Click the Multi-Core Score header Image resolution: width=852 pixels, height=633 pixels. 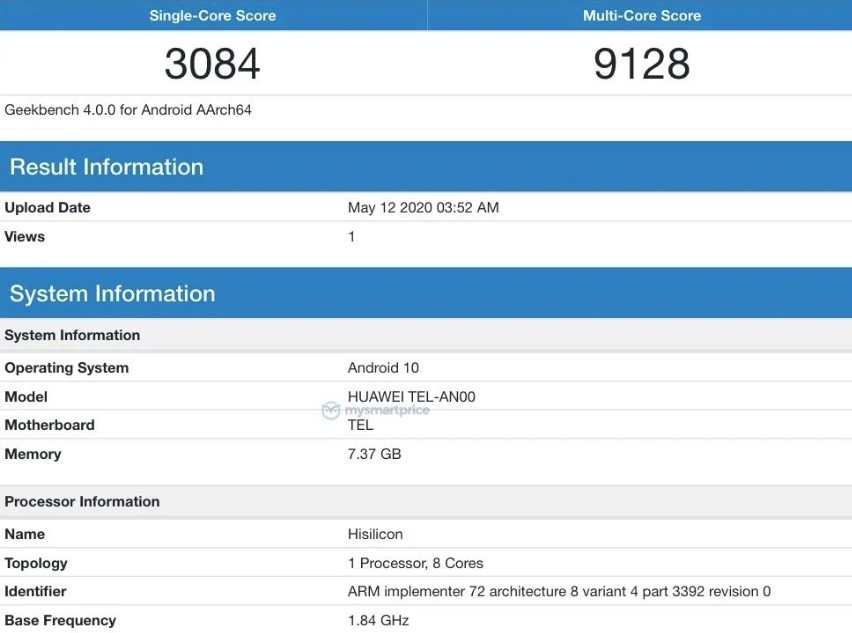(642, 15)
